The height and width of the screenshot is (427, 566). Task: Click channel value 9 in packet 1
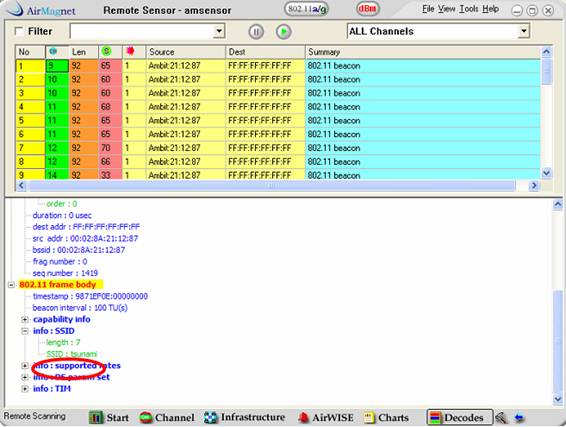point(57,66)
